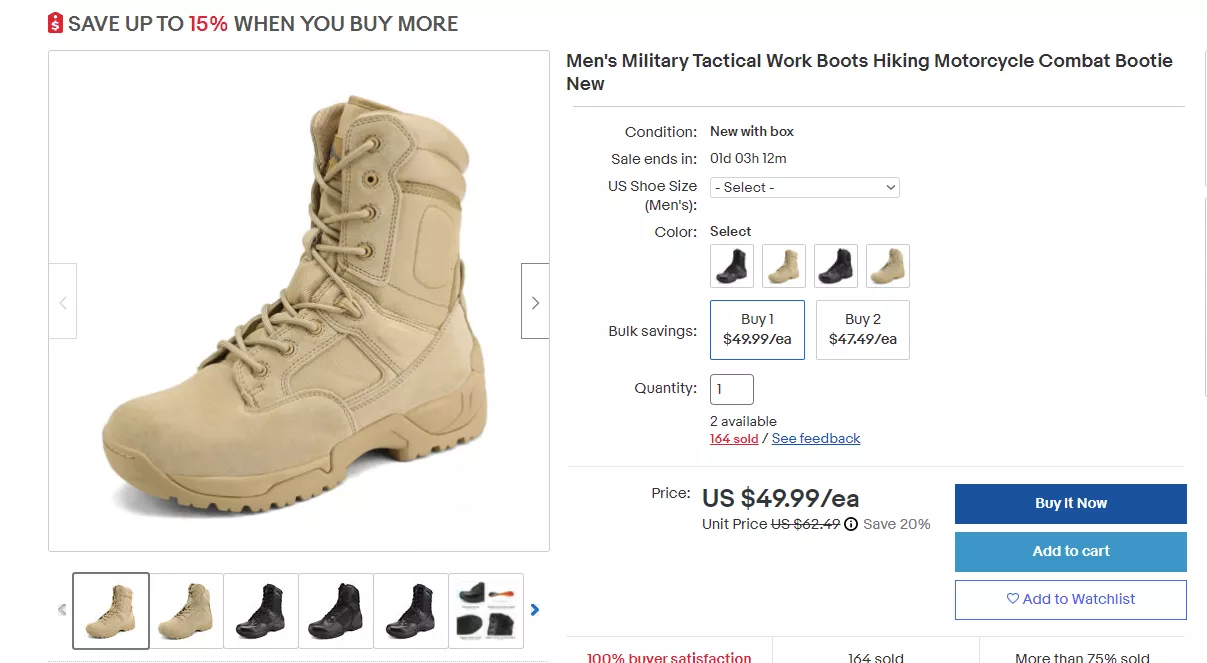
Task: Select the tan high boot color option
Action: tap(783, 266)
